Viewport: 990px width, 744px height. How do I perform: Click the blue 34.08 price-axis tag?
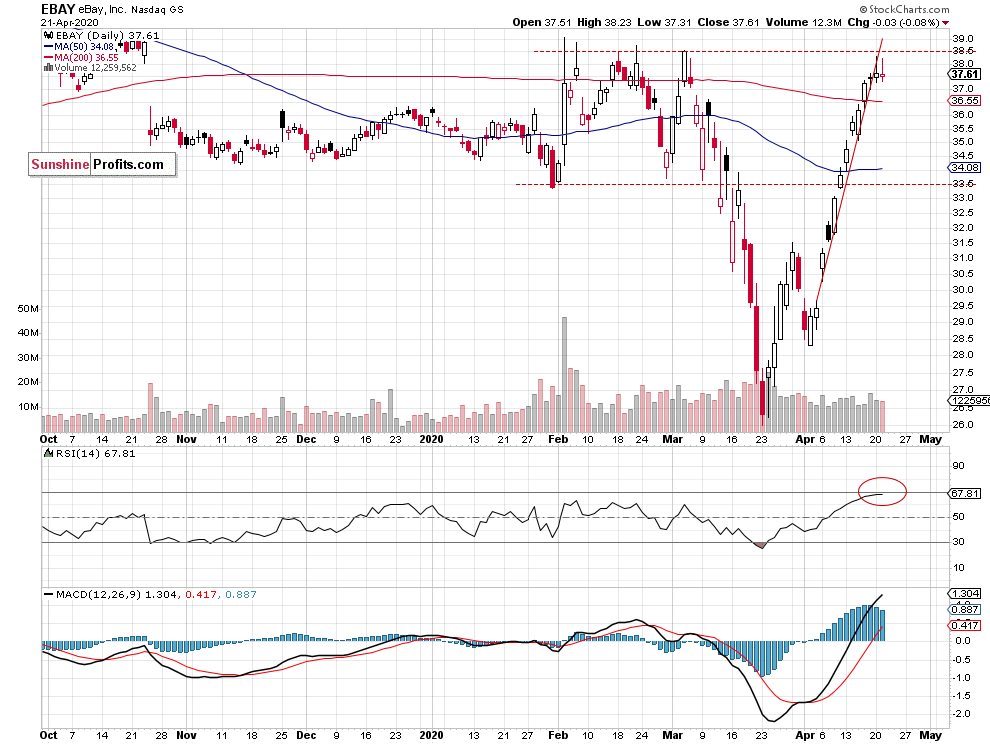(965, 167)
